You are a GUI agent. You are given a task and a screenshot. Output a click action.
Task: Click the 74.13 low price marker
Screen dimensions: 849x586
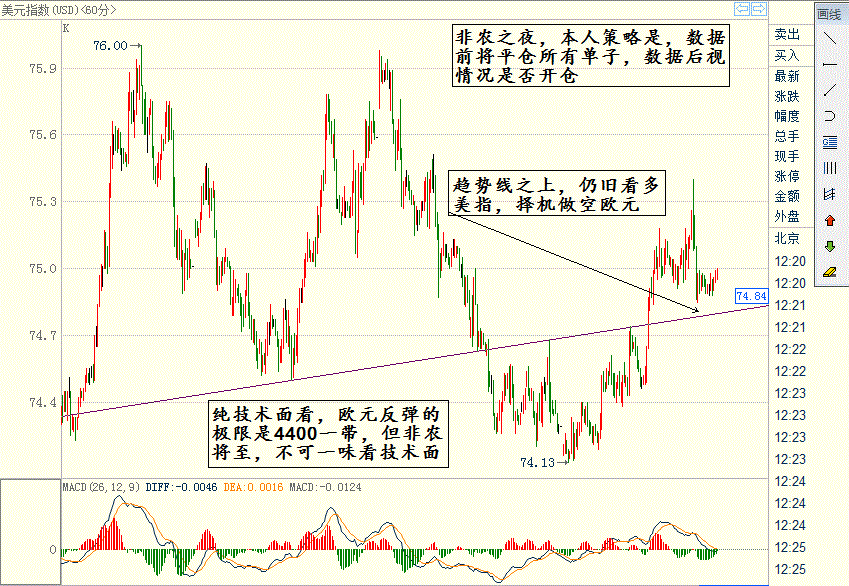(538, 463)
